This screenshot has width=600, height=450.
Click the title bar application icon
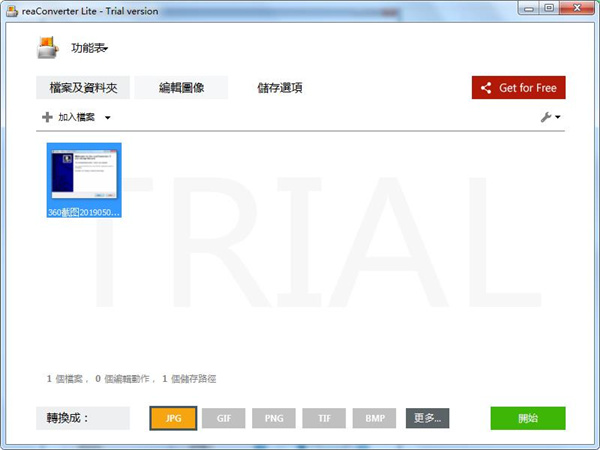(x=12, y=11)
